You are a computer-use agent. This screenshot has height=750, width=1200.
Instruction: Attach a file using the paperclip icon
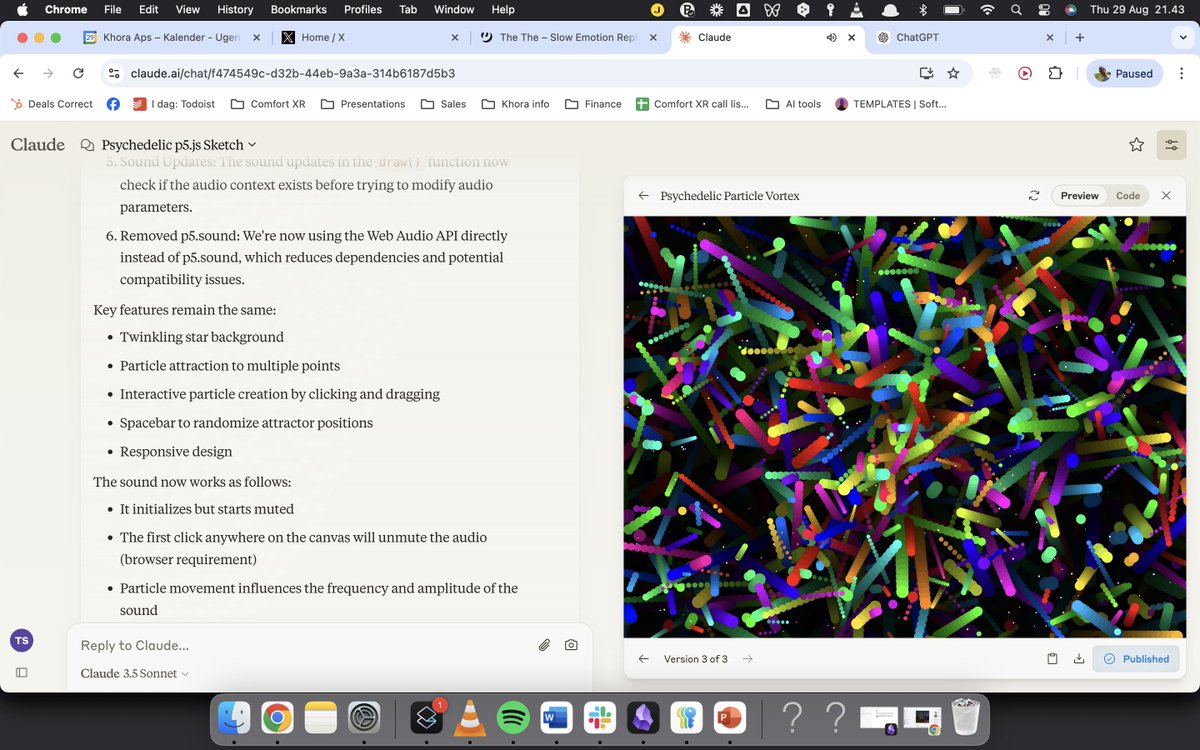pos(544,645)
